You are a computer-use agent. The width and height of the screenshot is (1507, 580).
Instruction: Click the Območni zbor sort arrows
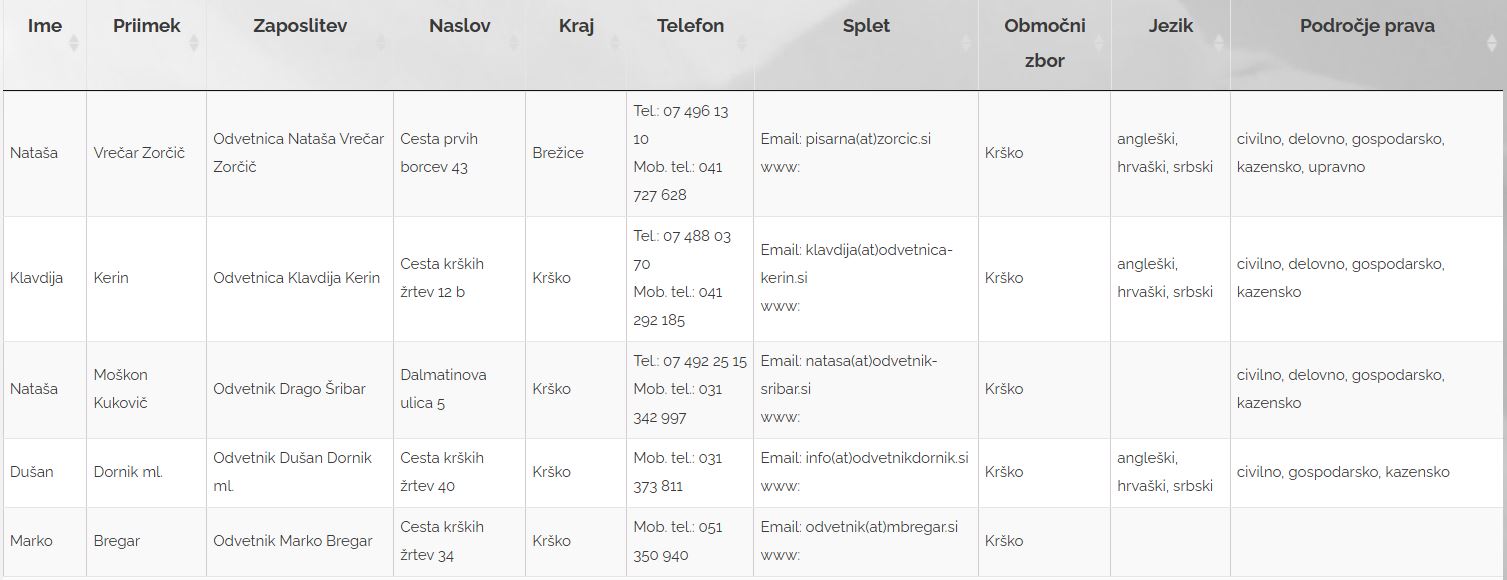(1098, 43)
